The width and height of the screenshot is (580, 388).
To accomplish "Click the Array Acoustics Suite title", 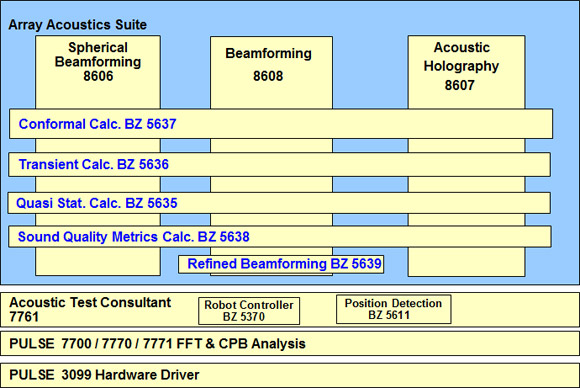I will (77, 25).
